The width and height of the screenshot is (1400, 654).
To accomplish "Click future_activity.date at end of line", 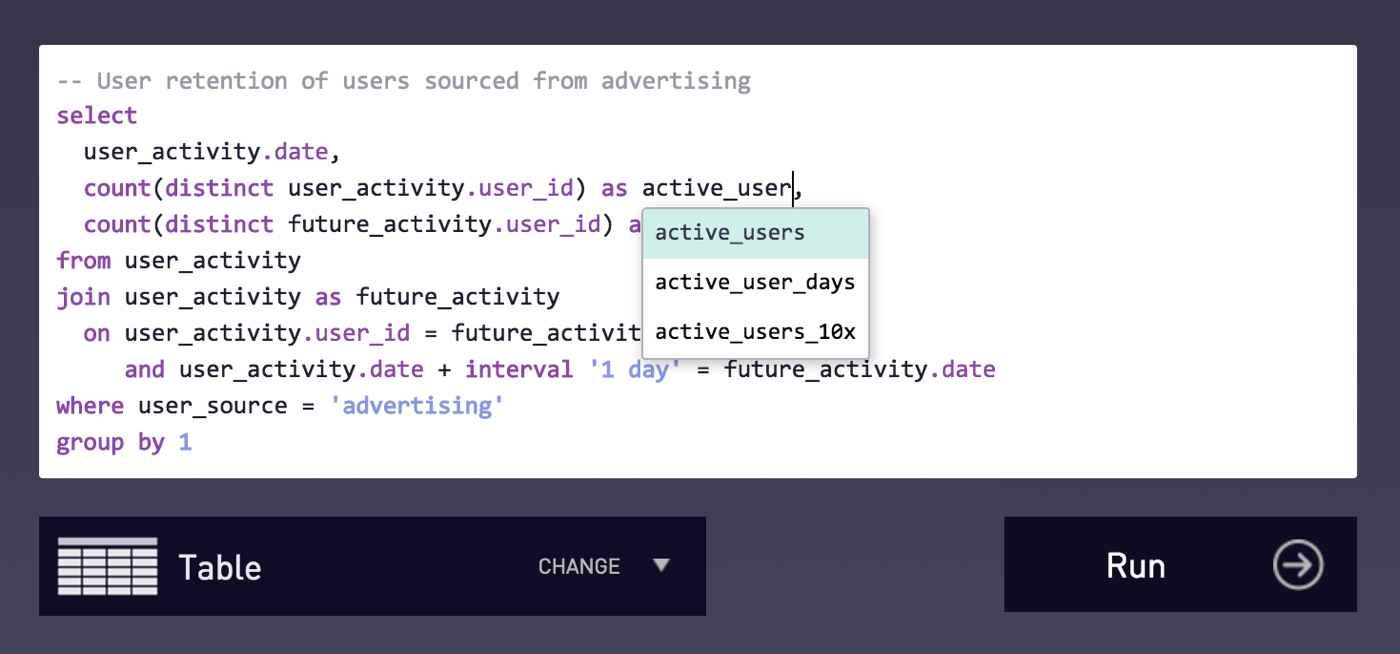I will click(x=860, y=370).
